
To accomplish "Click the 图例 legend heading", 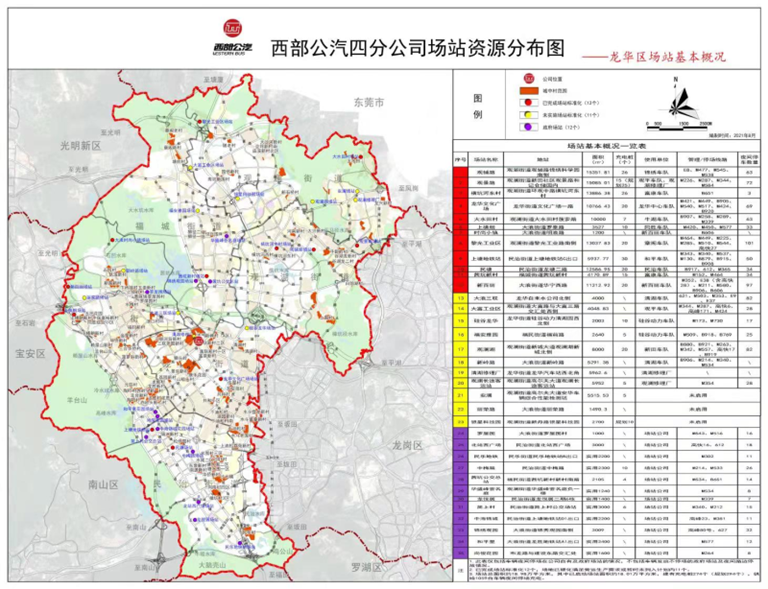I will [478, 106].
